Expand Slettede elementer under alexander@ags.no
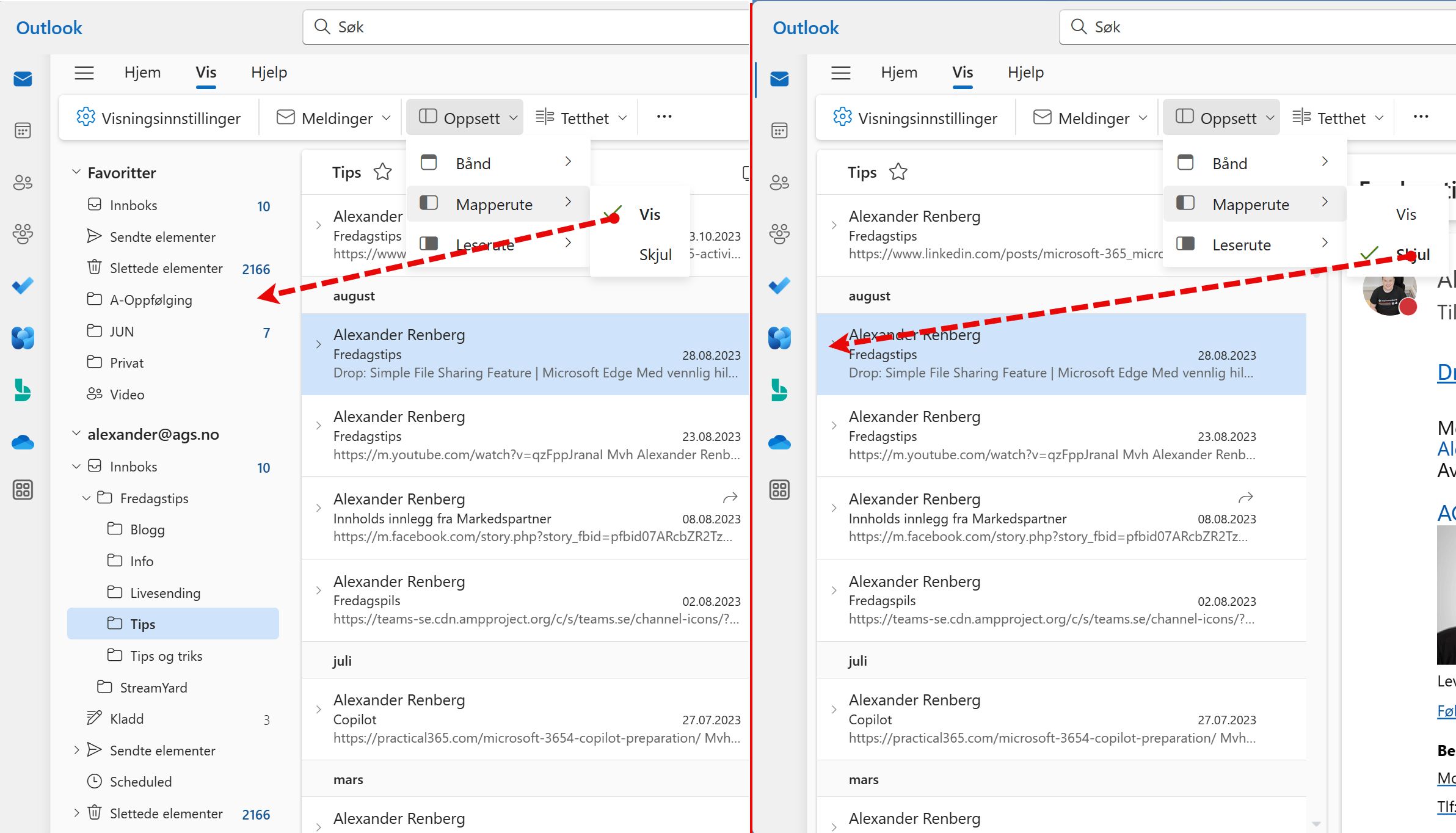The height and width of the screenshot is (833, 1456). (76, 813)
